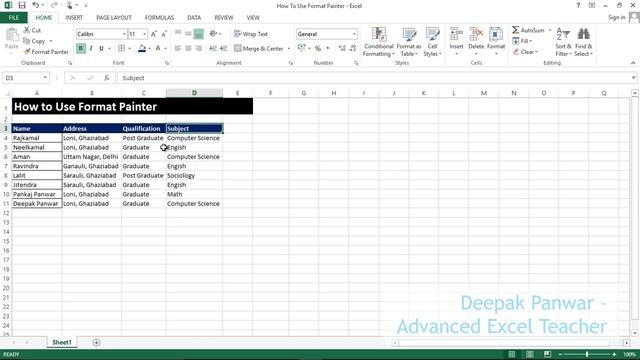Toggle Bottom Align highlighted button
The image size is (640, 360).
pos(198,34)
